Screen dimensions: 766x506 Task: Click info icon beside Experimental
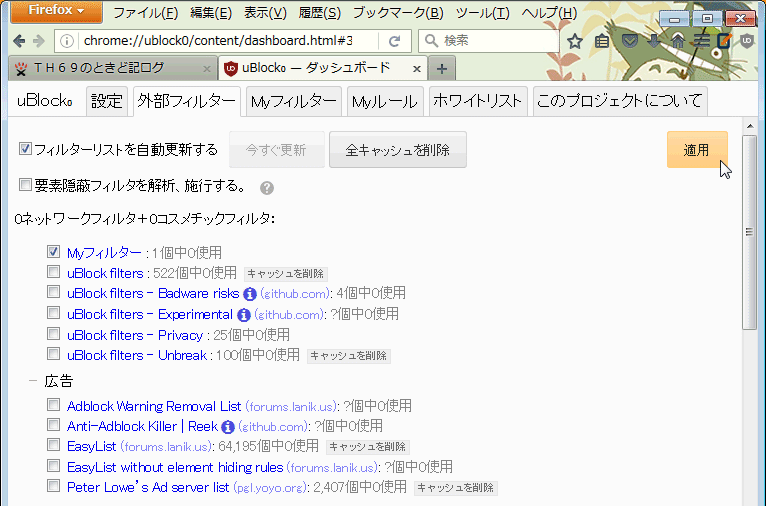[244, 315]
